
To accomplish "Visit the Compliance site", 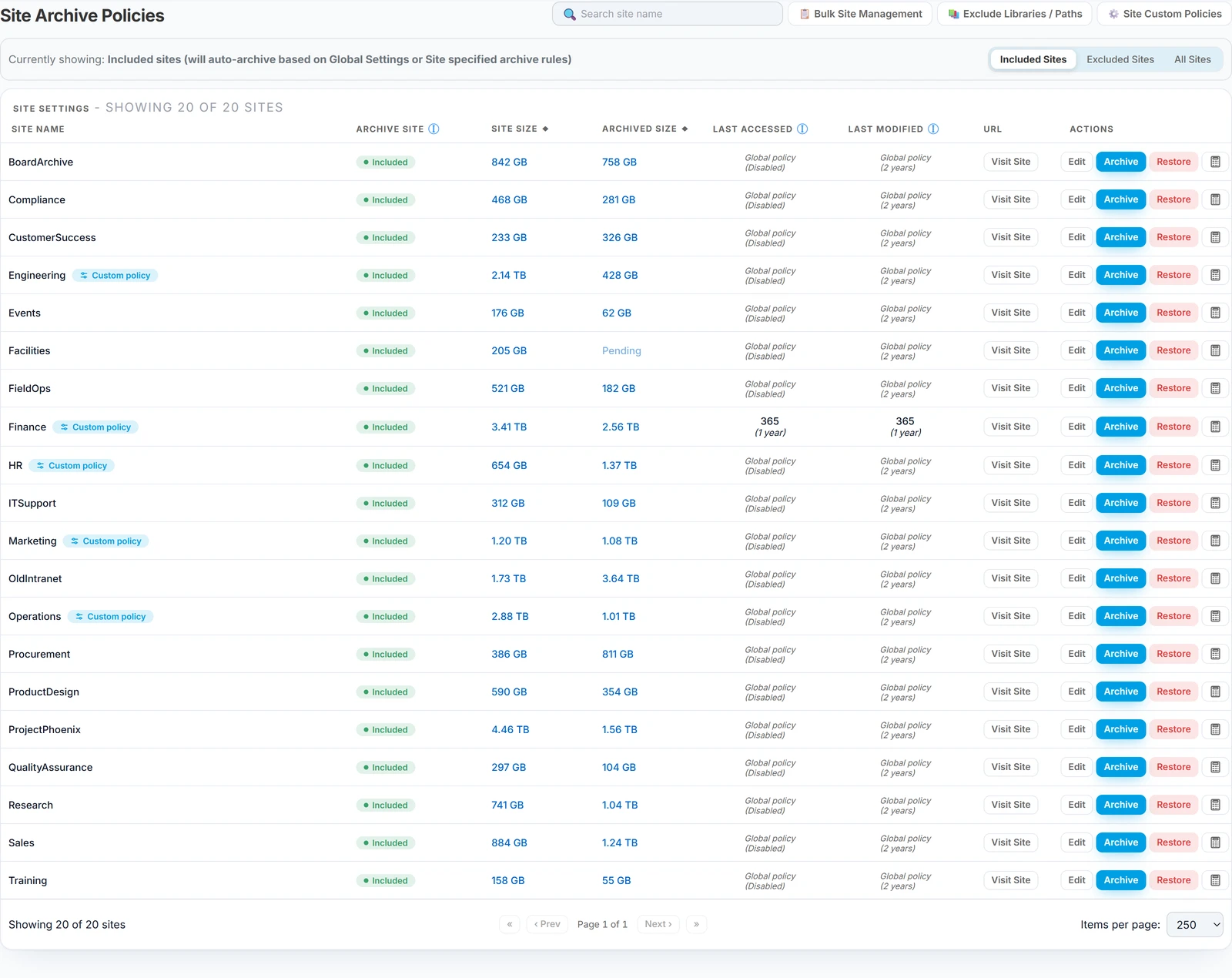I will tap(1010, 199).
